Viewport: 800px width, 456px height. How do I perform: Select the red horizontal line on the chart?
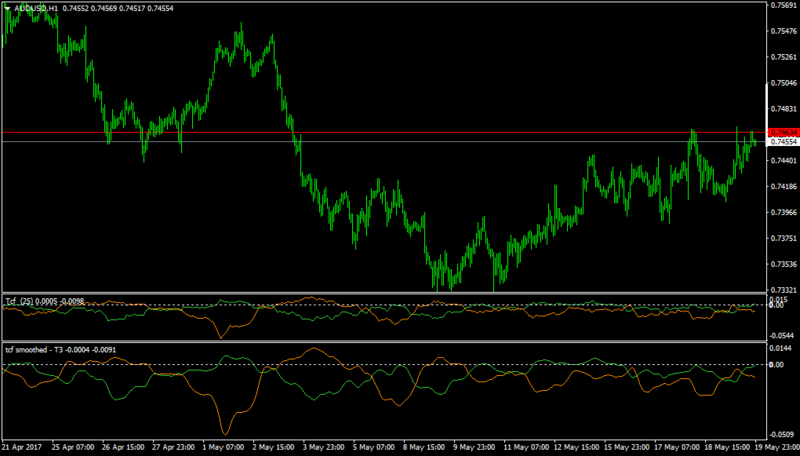tap(384, 133)
